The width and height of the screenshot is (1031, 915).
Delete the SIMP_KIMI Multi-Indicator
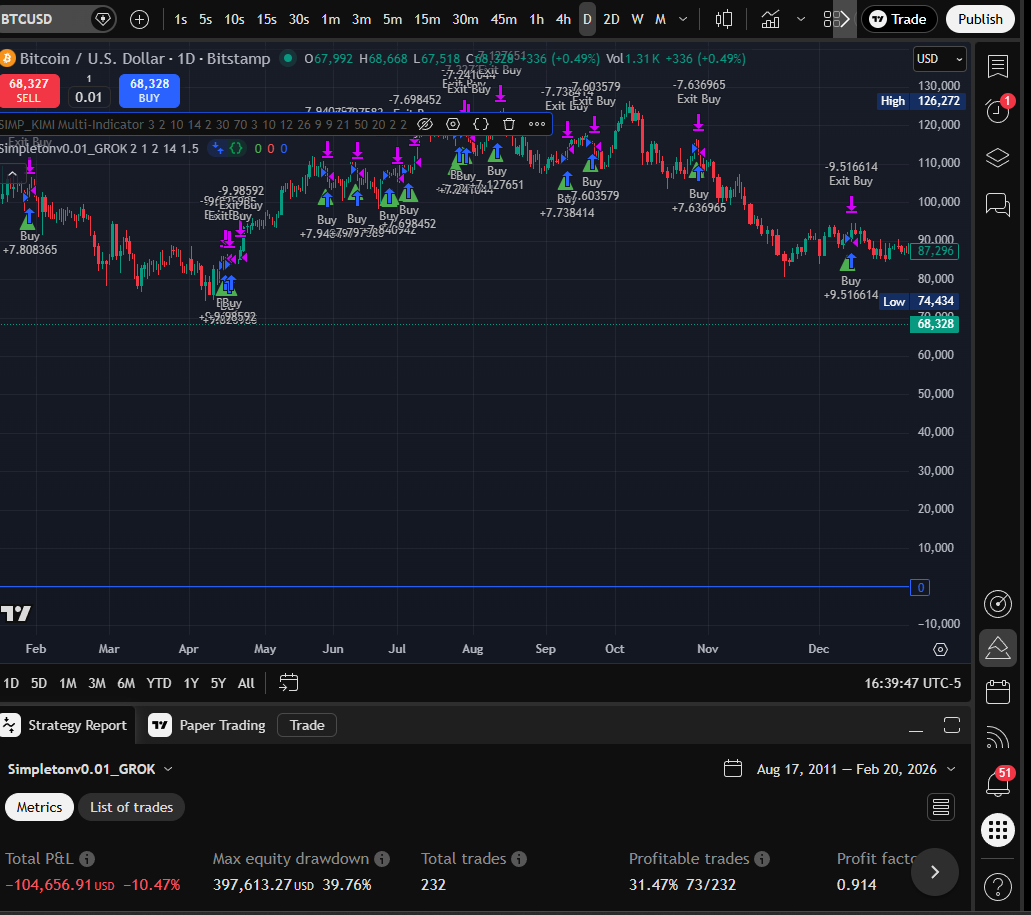(509, 124)
